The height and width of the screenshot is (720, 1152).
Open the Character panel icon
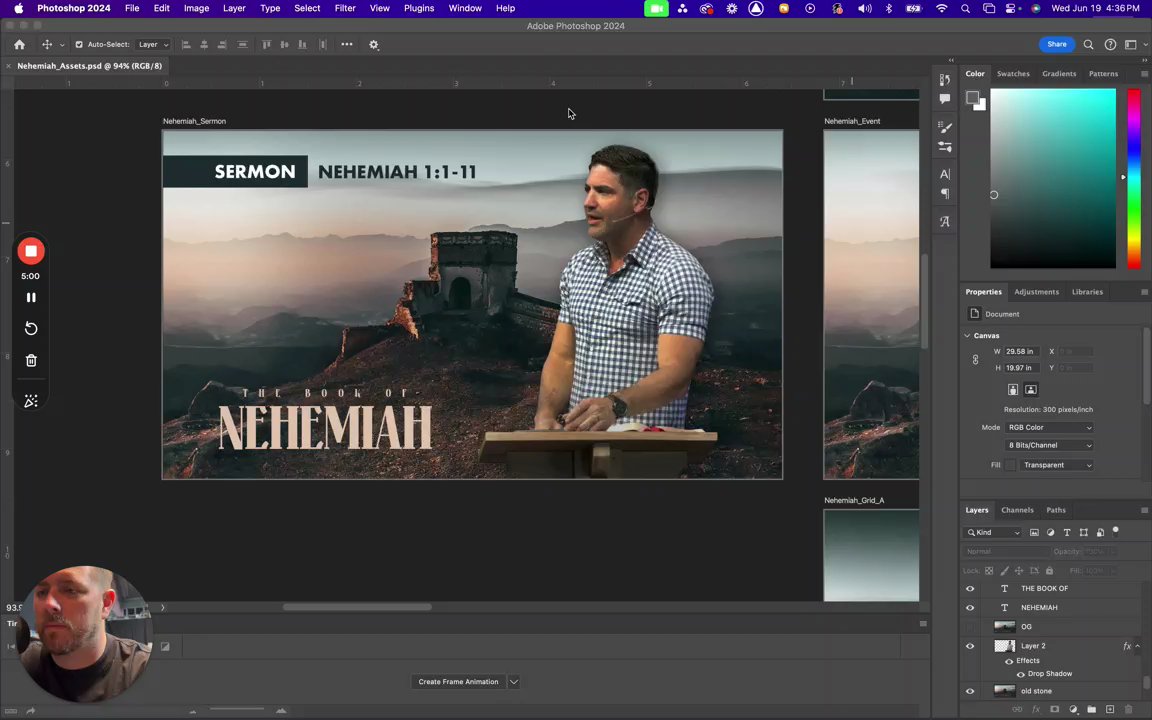[945, 174]
